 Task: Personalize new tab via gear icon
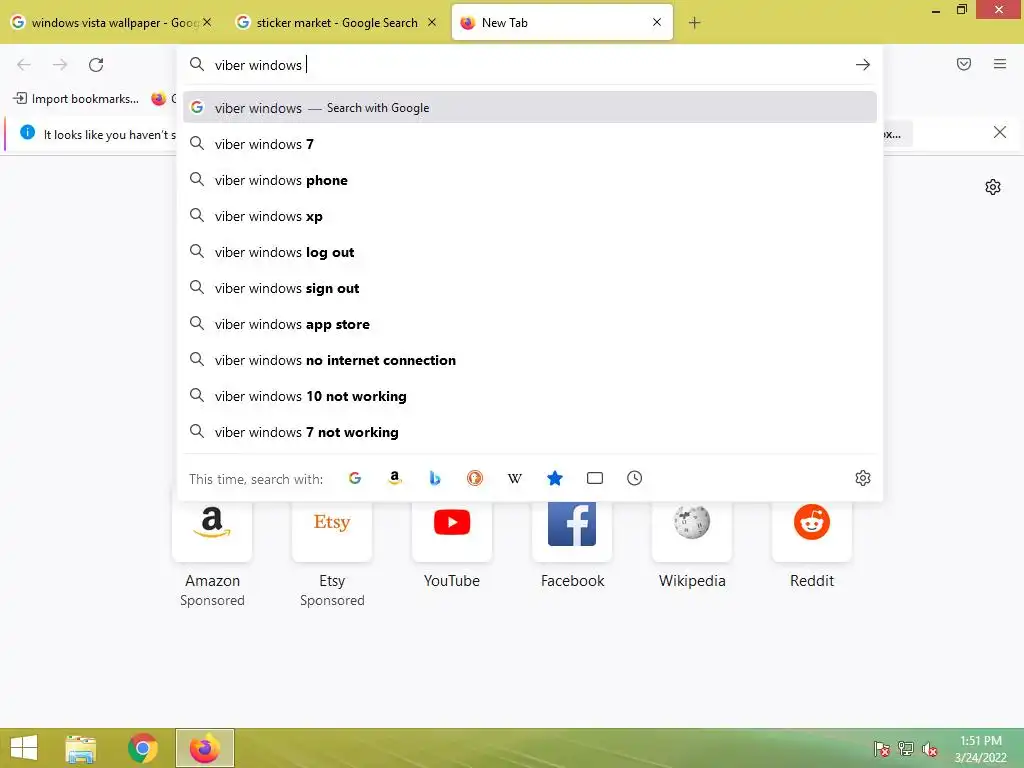tap(993, 187)
